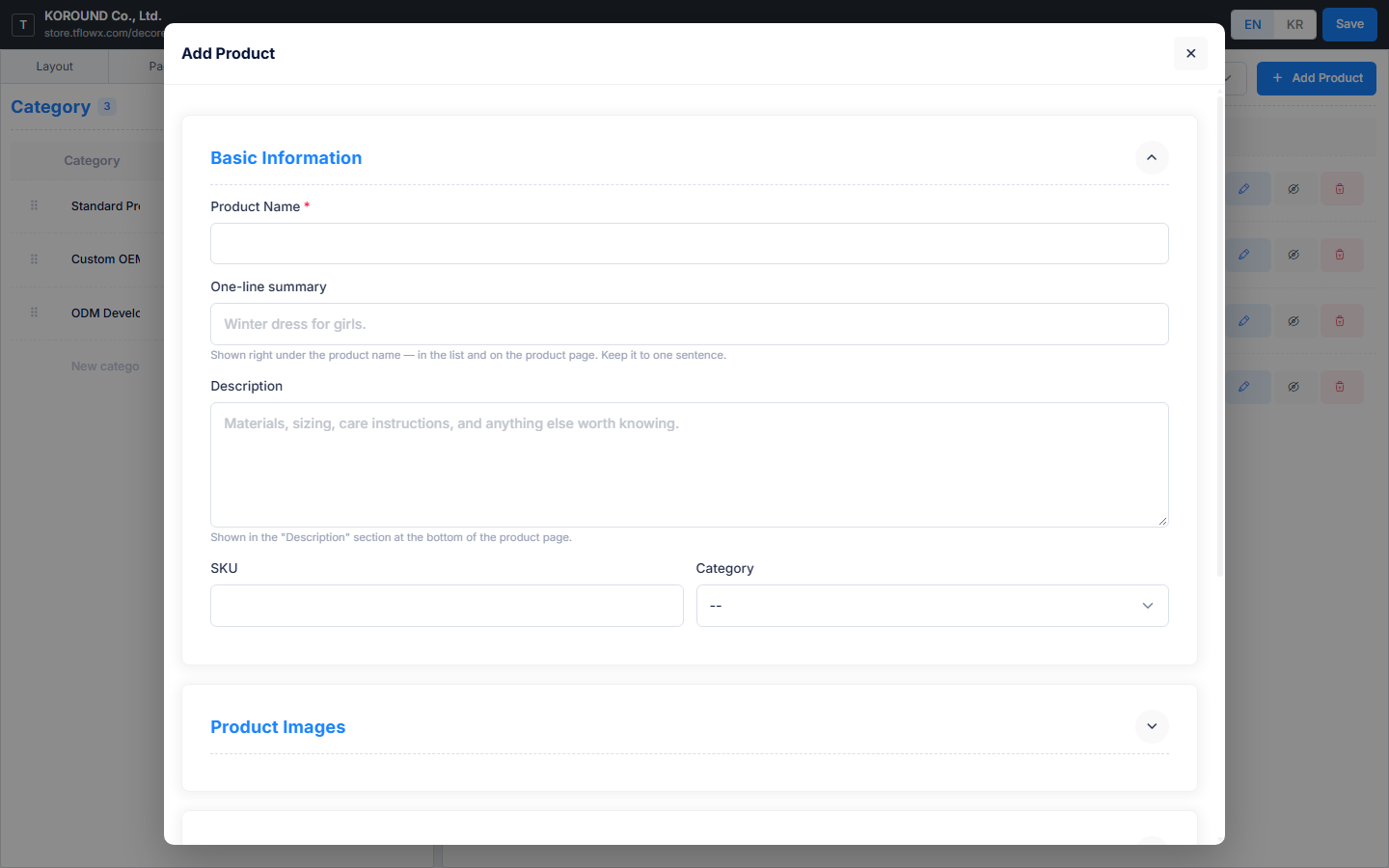This screenshot has height=868, width=1389.
Task: Grab the drag handle of ODM row
Action: 34,312
